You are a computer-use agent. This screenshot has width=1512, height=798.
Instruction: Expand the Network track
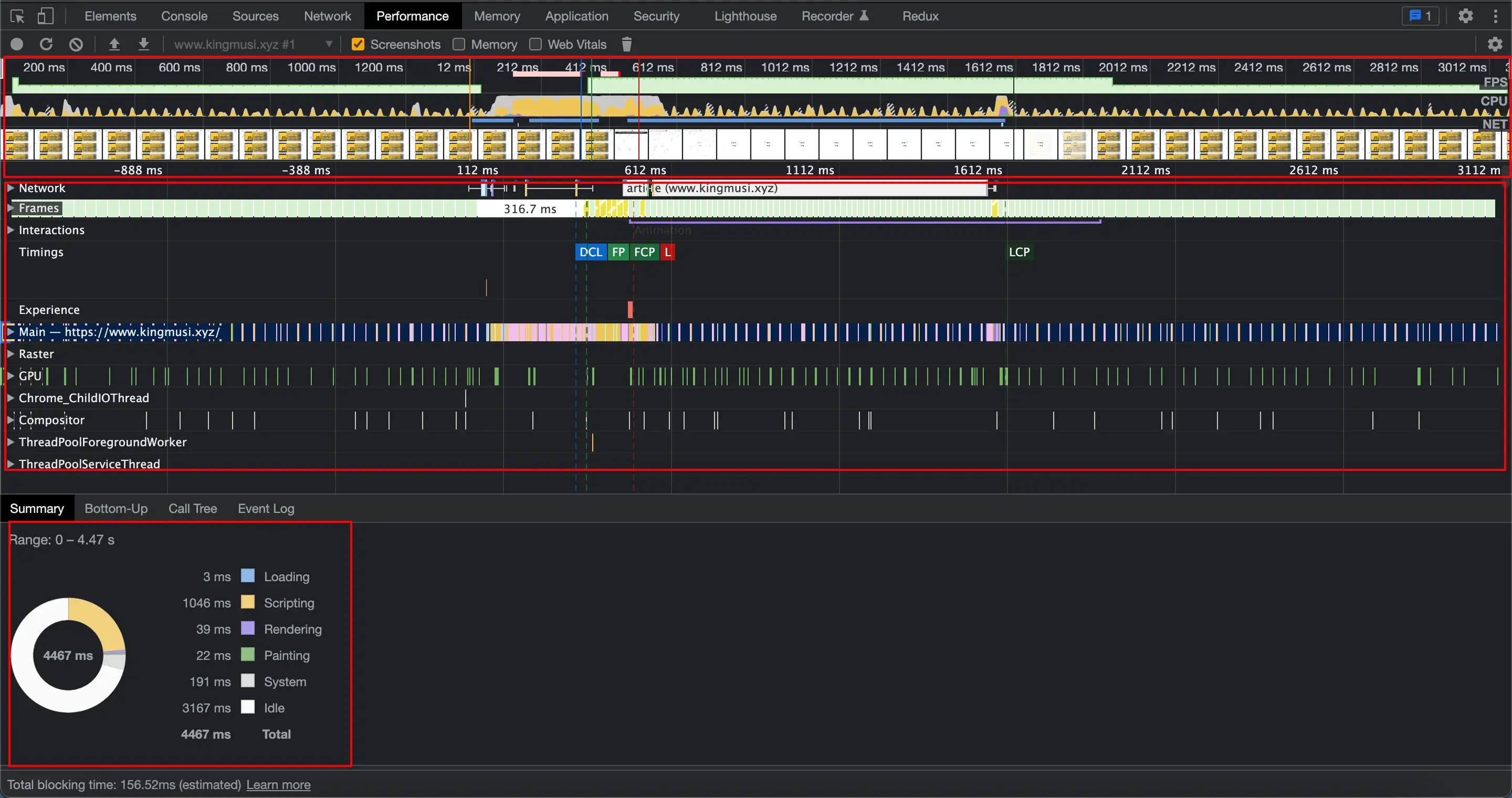10,188
